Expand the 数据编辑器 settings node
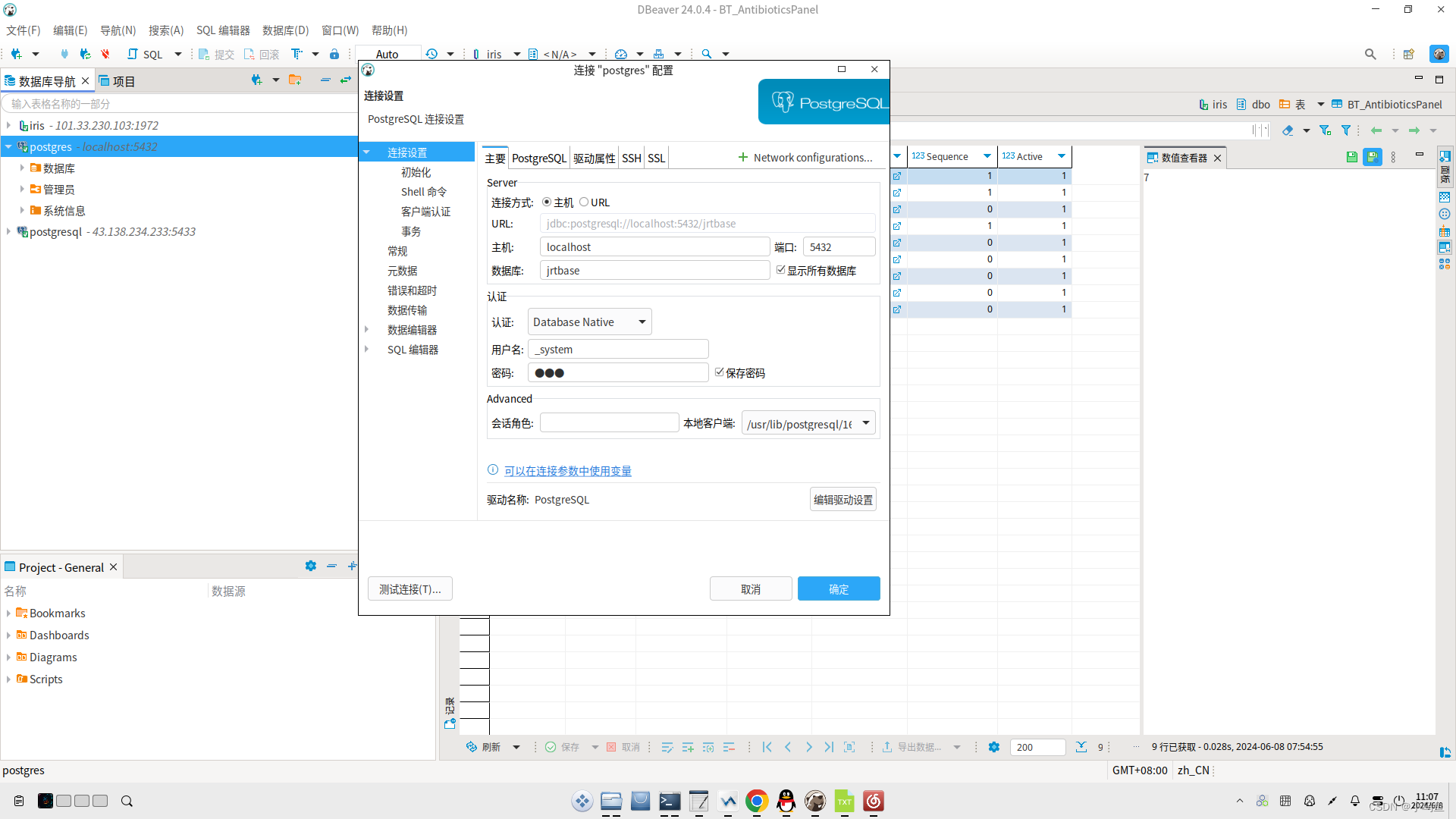Viewport: 1456px width, 819px height. point(367,330)
